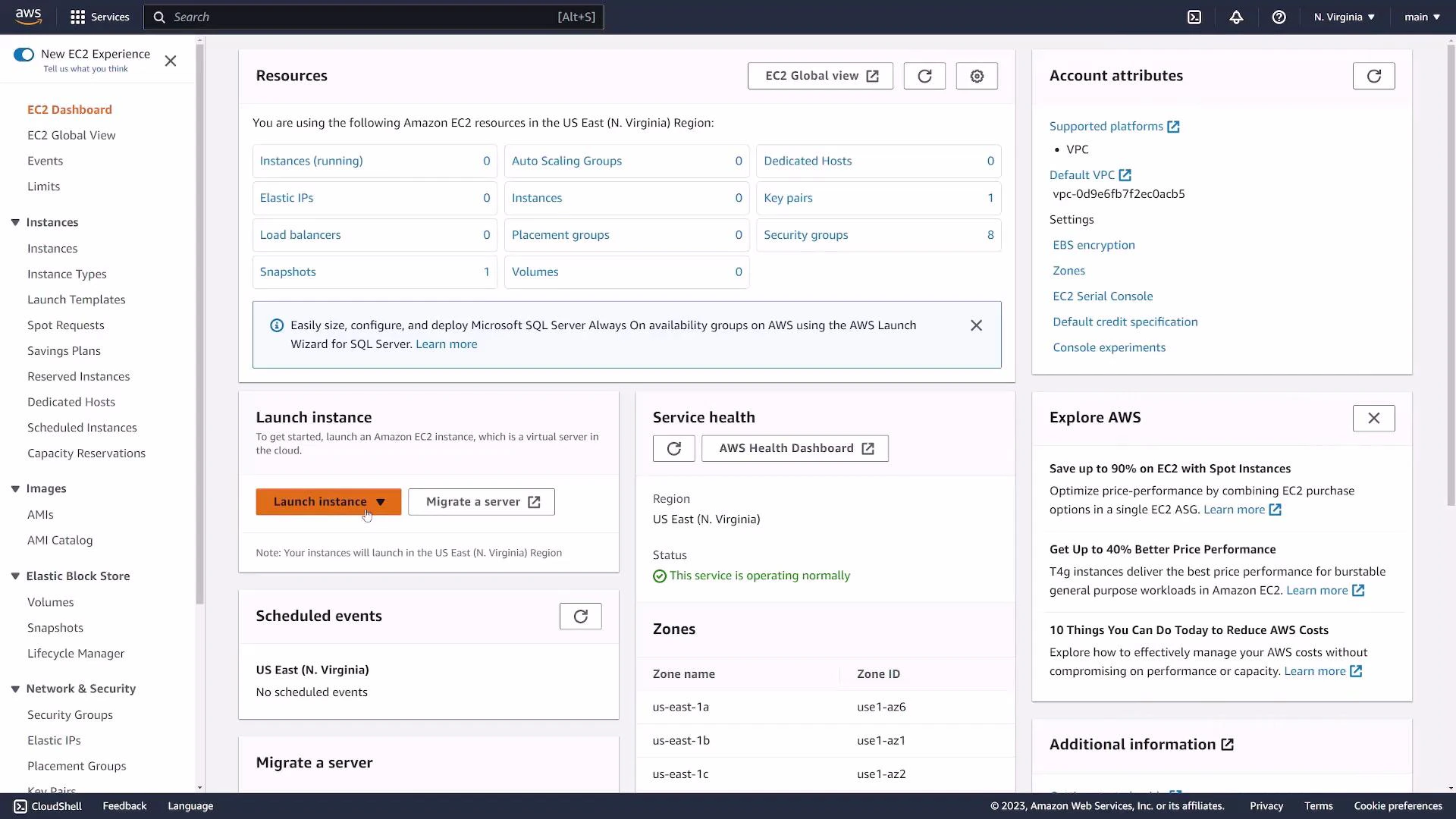Refresh the Account attributes panel
The width and height of the screenshot is (1456, 819).
click(1373, 76)
